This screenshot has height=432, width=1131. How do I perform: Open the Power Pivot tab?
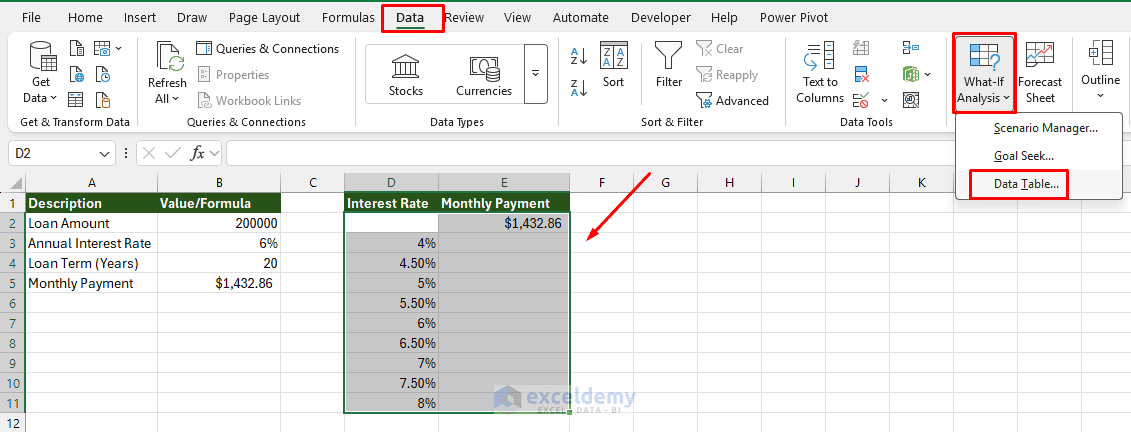794,18
